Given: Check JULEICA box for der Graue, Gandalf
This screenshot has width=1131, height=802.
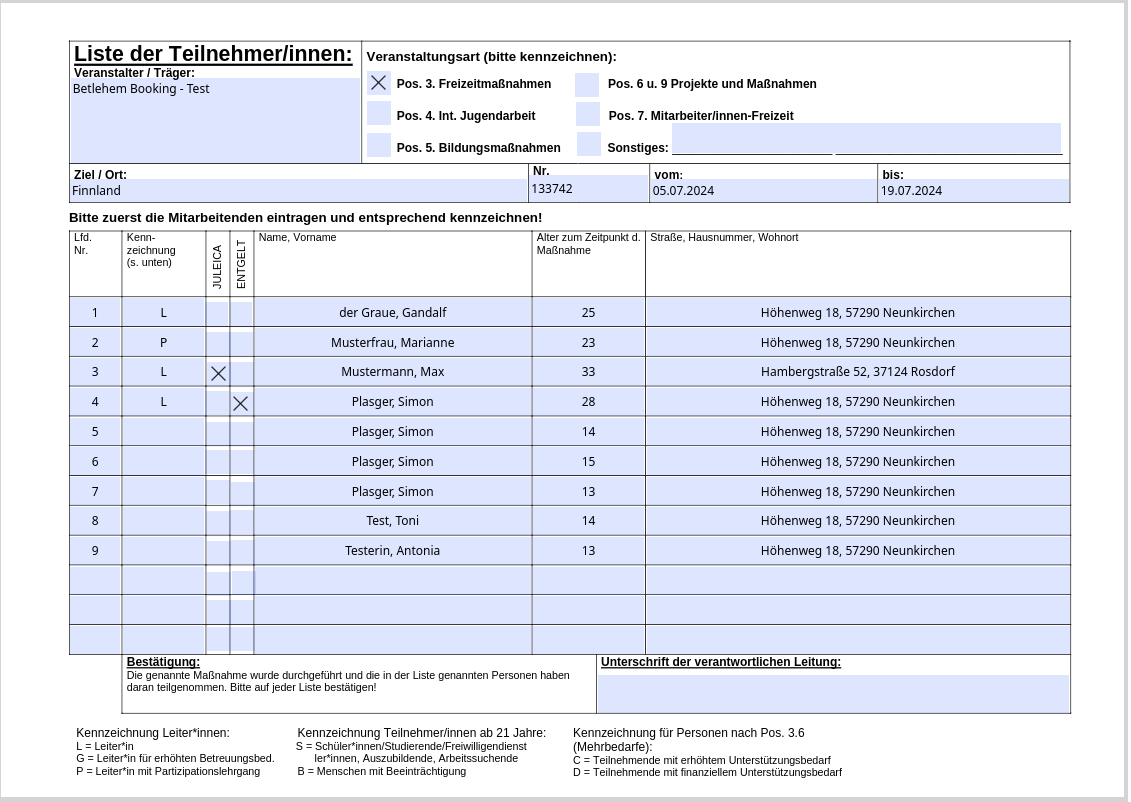Looking at the screenshot, I should (x=218, y=313).
